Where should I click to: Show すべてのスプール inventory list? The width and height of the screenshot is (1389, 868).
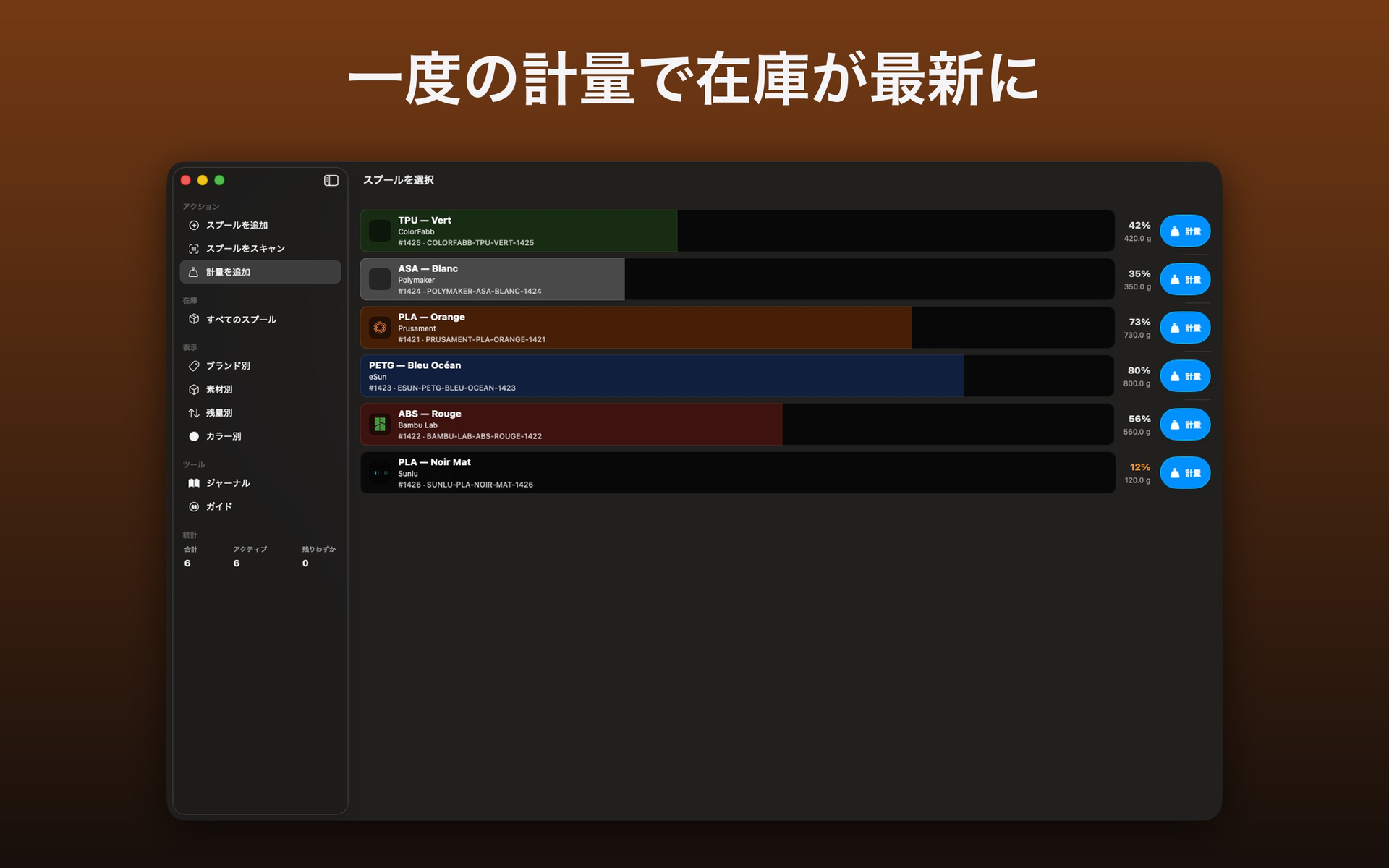pos(260,319)
